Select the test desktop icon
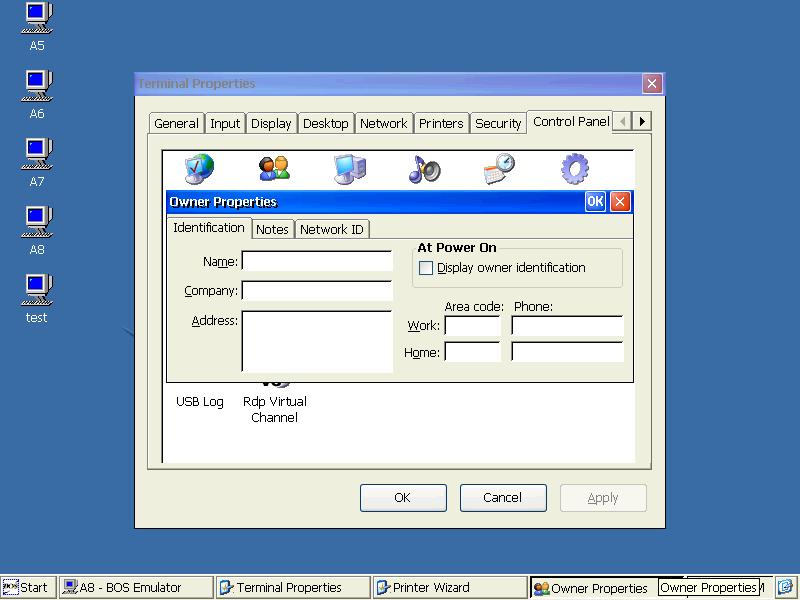This screenshot has width=800, height=600. tap(37, 299)
